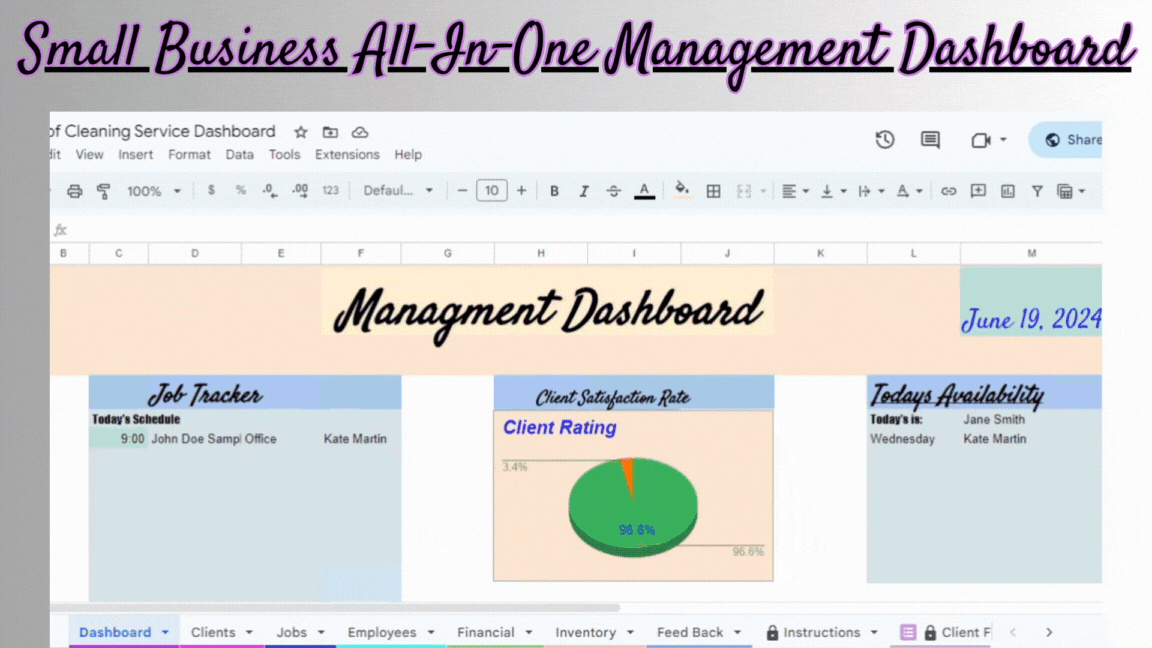
Task: Open more number formats 123
Action: (331, 190)
